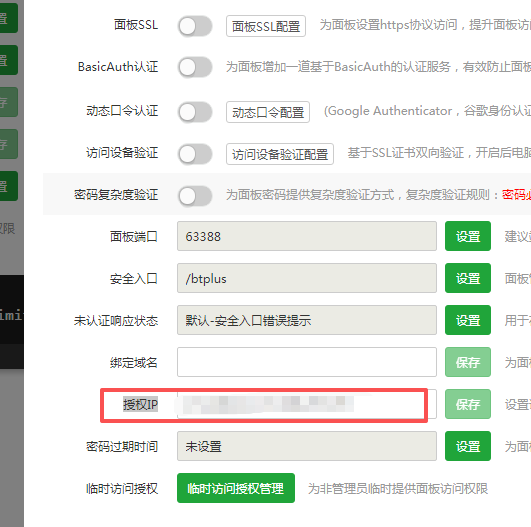The image size is (531, 527).
Task: Enable the 动态口令认证 switch
Action: tap(195, 112)
